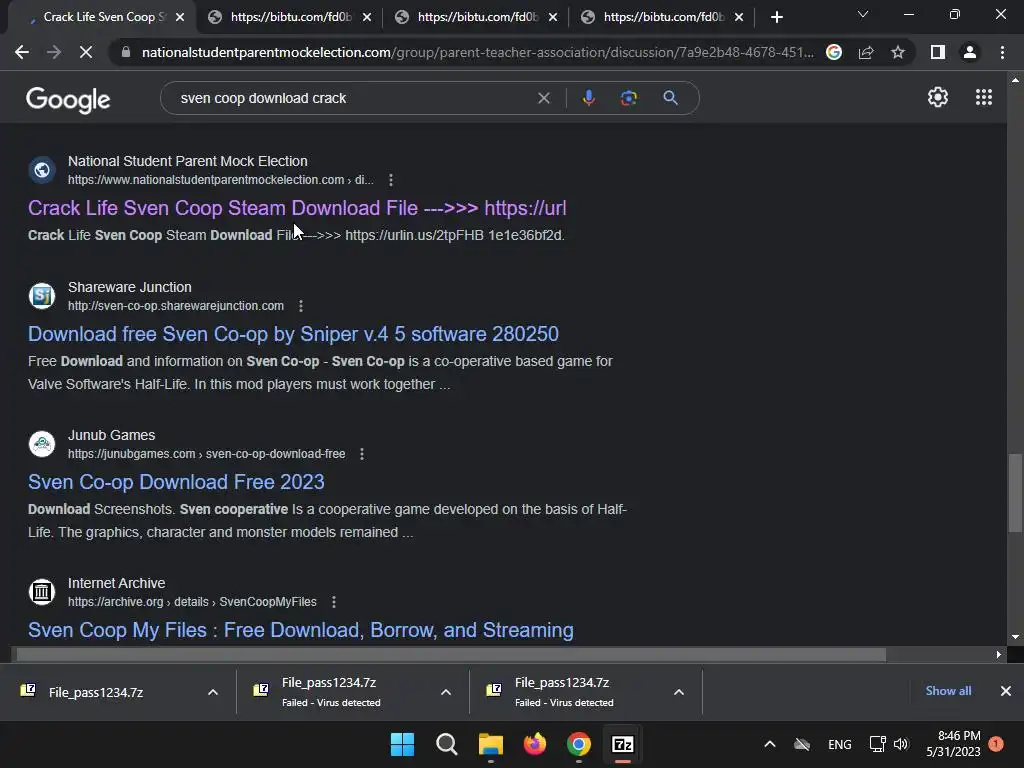Click the Junub Games site favicon

tap(42, 444)
